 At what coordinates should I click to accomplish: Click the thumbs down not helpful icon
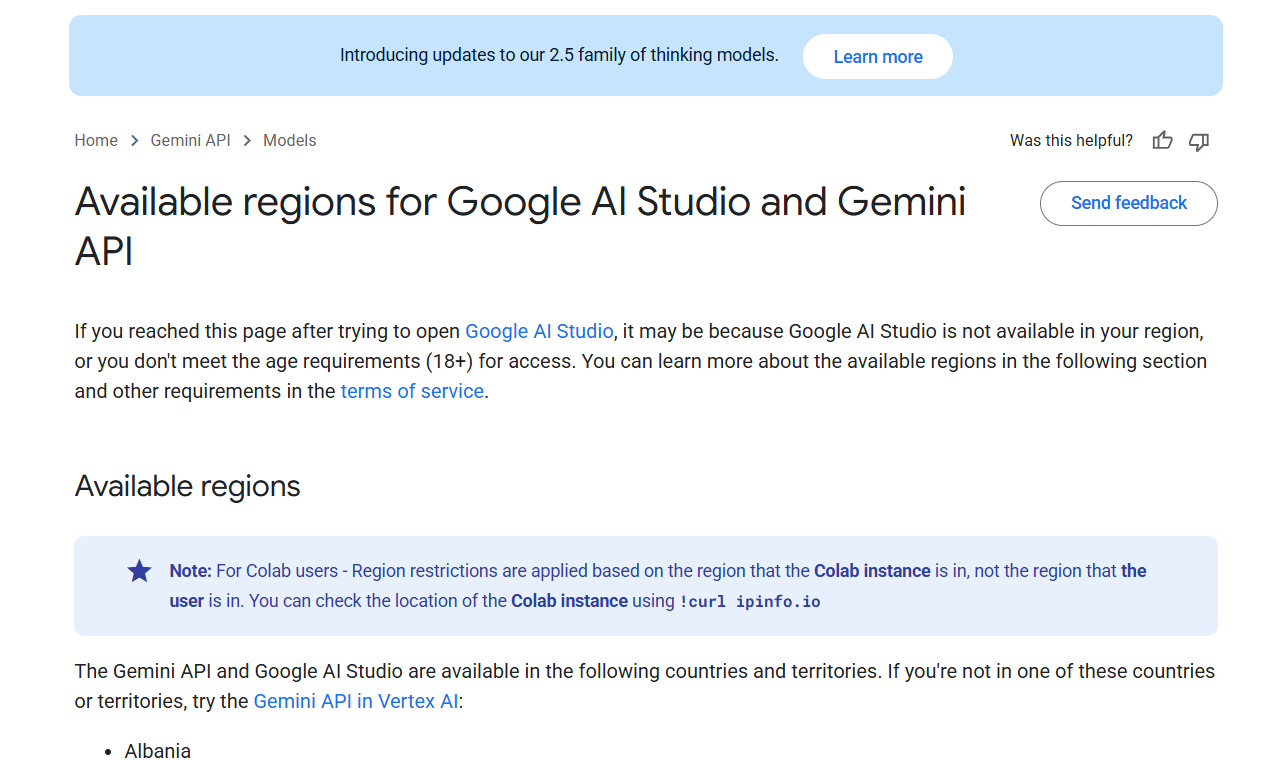pyautogui.click(x=1199, y=141)
